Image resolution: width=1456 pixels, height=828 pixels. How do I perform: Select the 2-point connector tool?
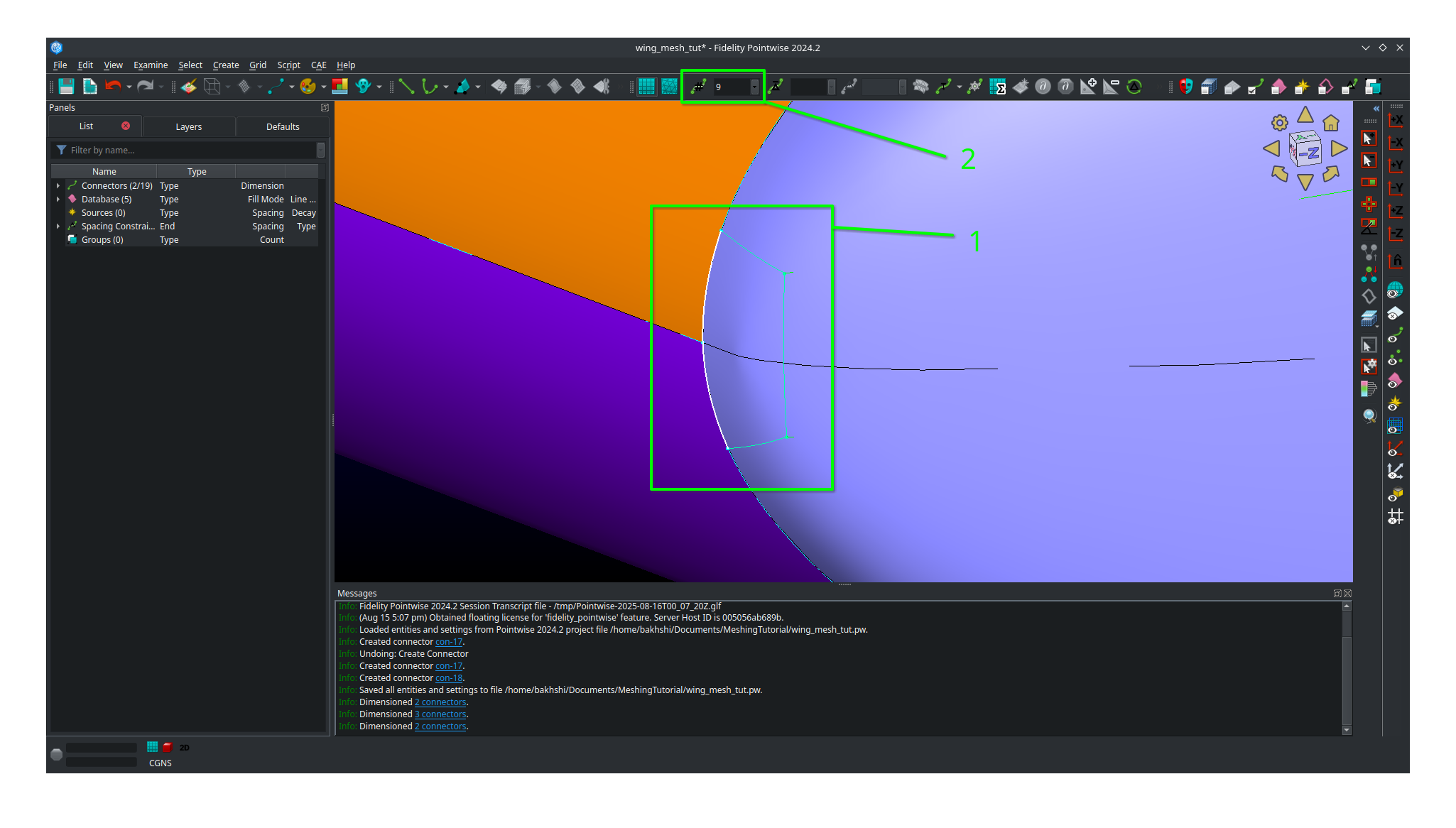click(x=406, y=86)
